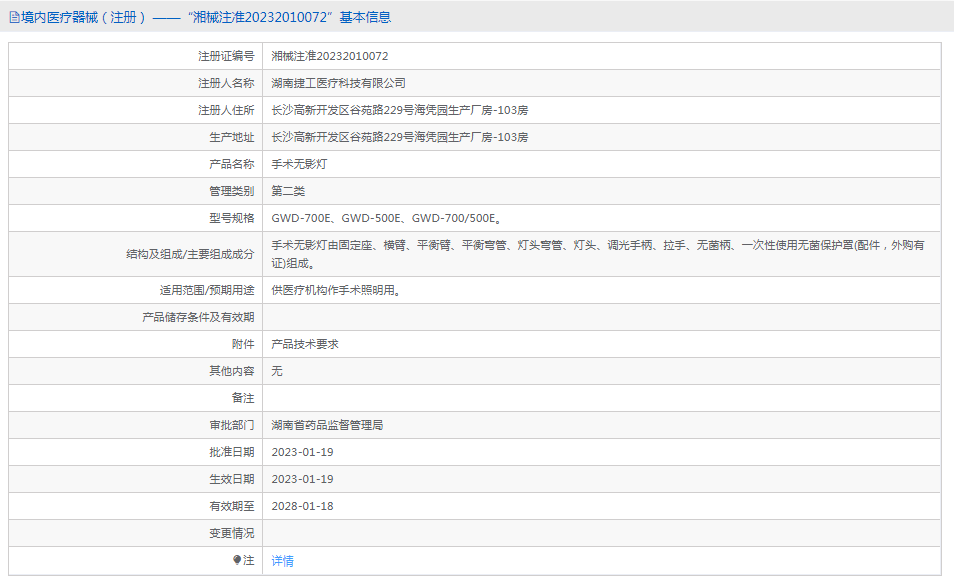Select approving department 湖南省药品监督管理局

(x=327, y=425)
